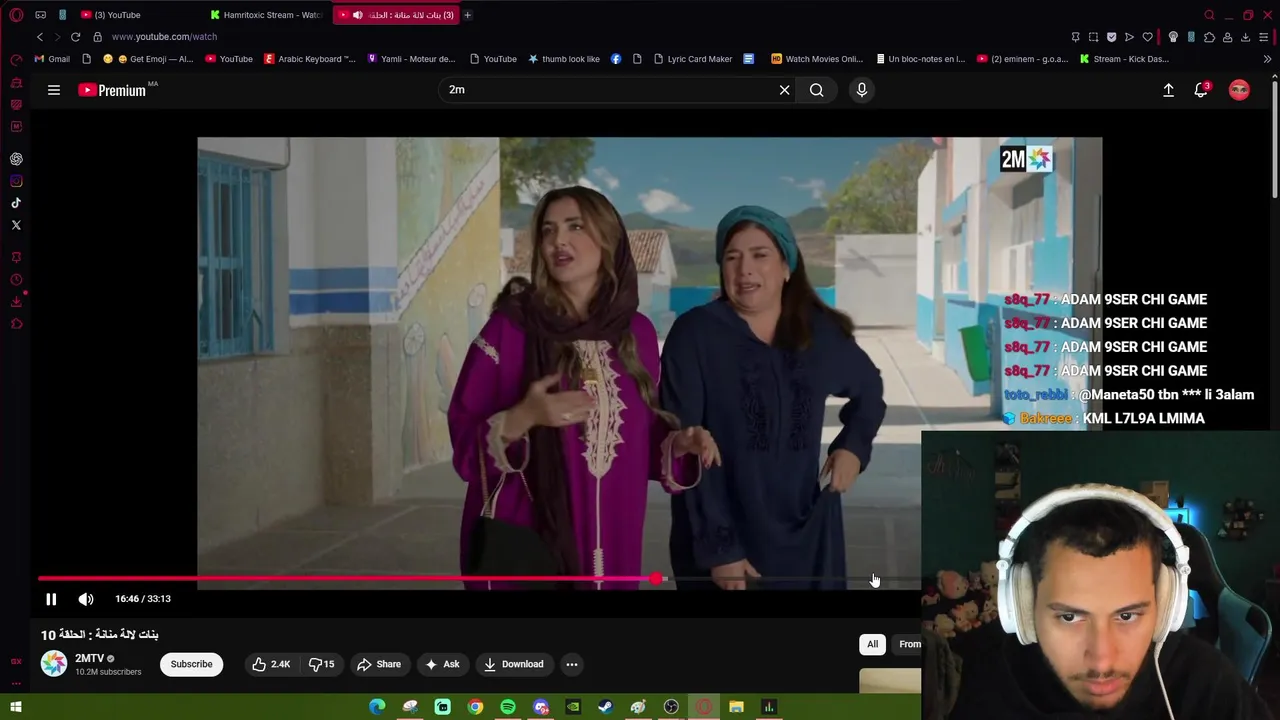Open the Un bloc-notes bookmark

coord(920,59)
